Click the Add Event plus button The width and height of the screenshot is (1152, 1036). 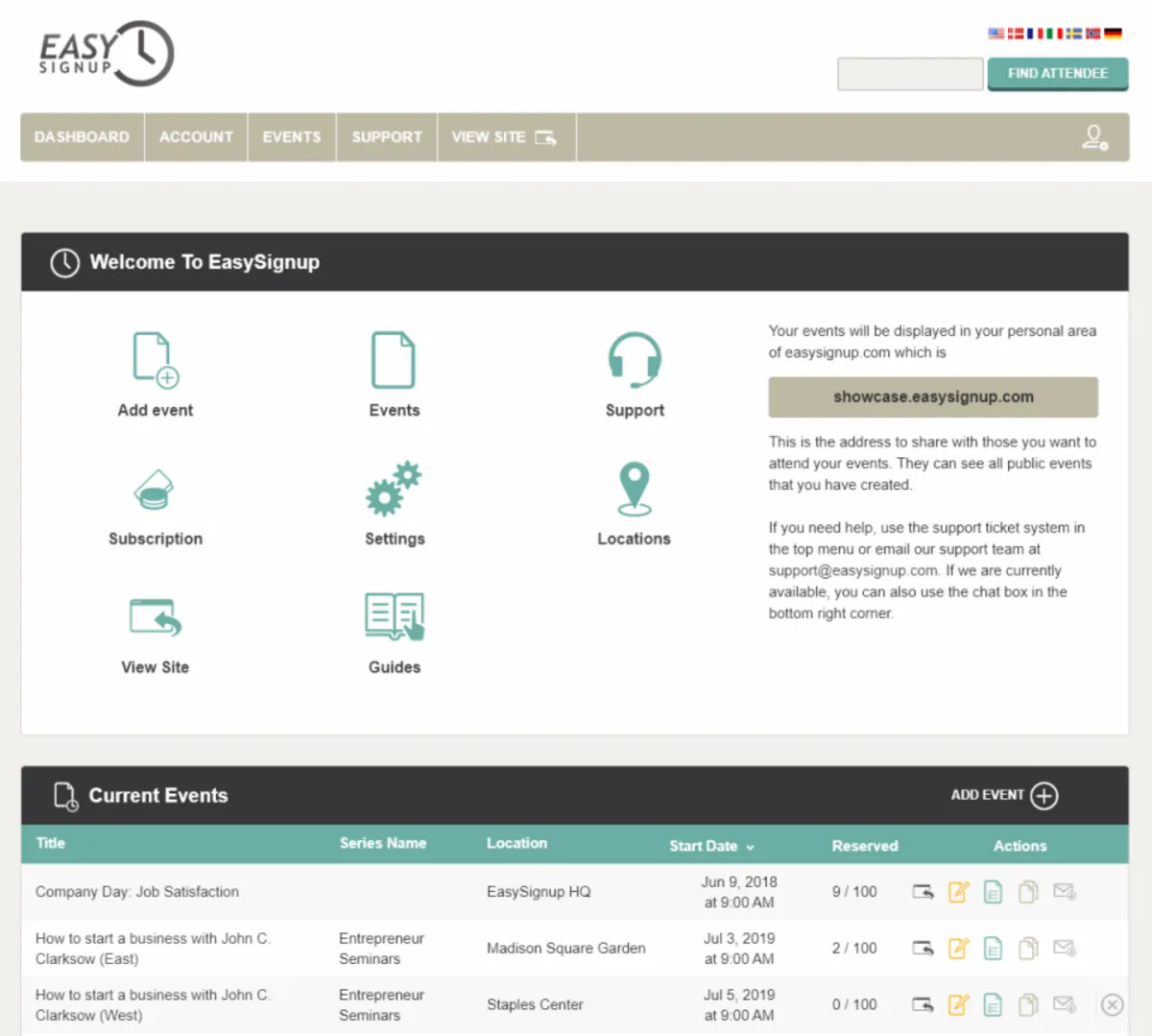(1044, 796)
